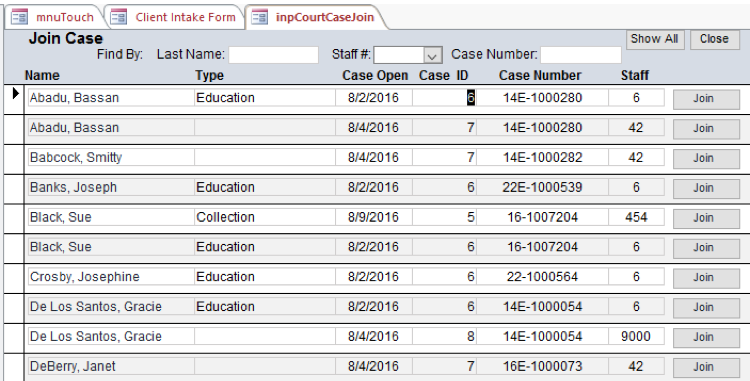Click name cell Banks, Joseph
Screen dimensions: 750x381
coord(111,187)
